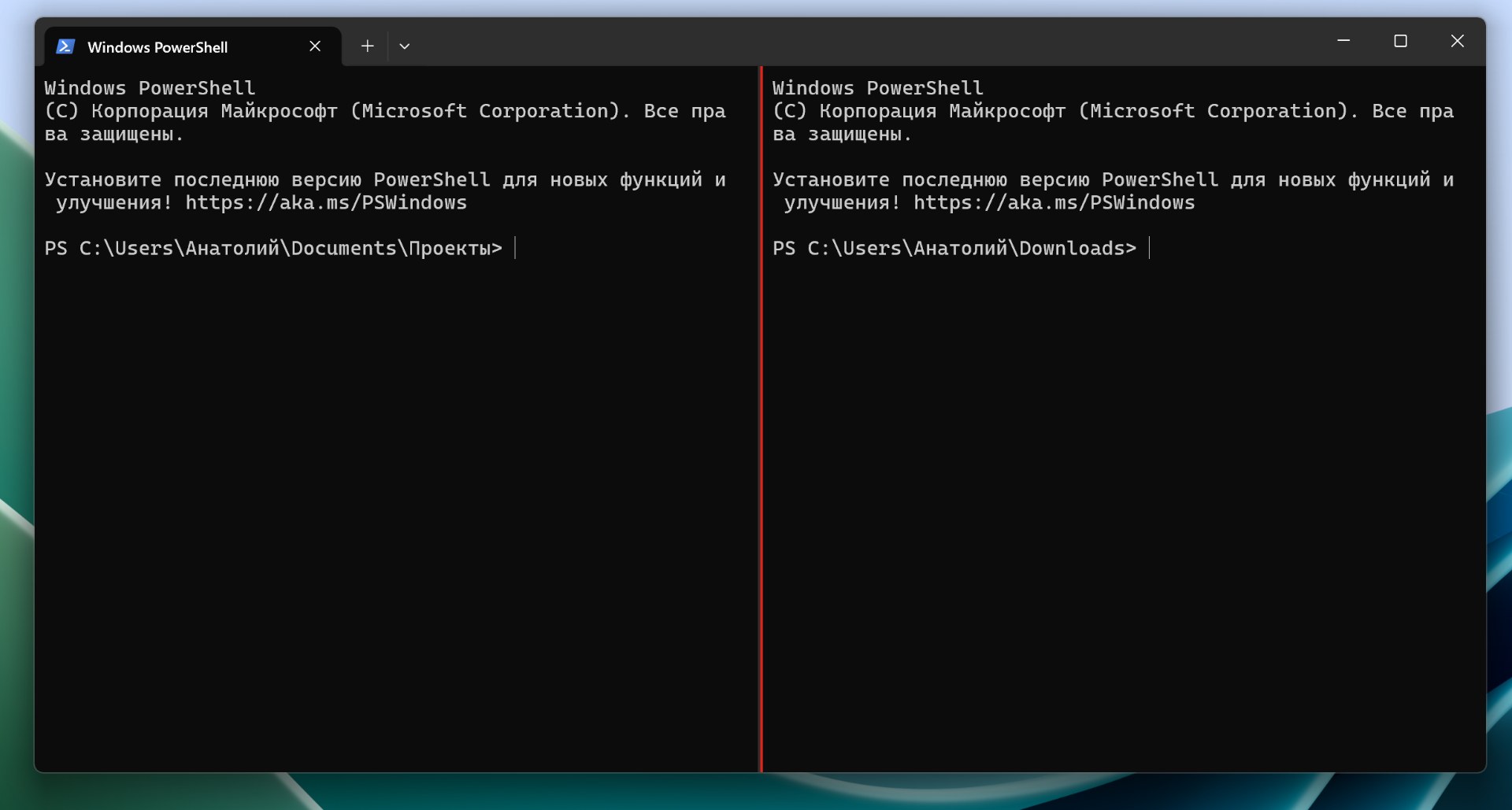
Task: Click the Microsoft Corporation copyright line in left pane
Action: tap(384, 112)
